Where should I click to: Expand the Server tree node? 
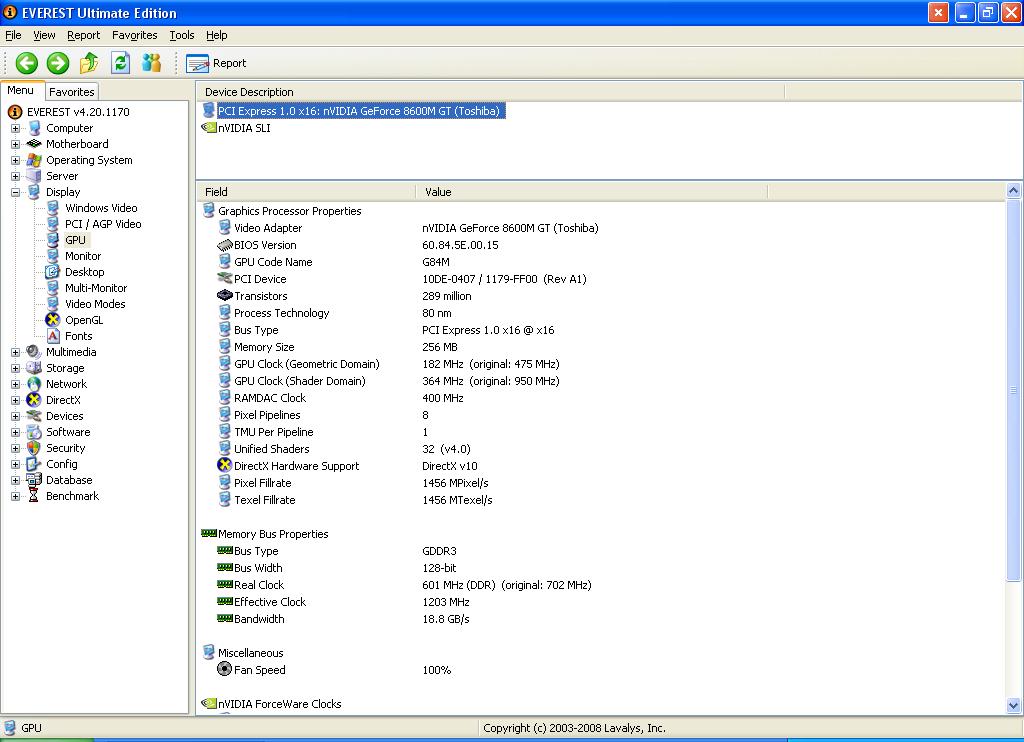pos(15,176)
